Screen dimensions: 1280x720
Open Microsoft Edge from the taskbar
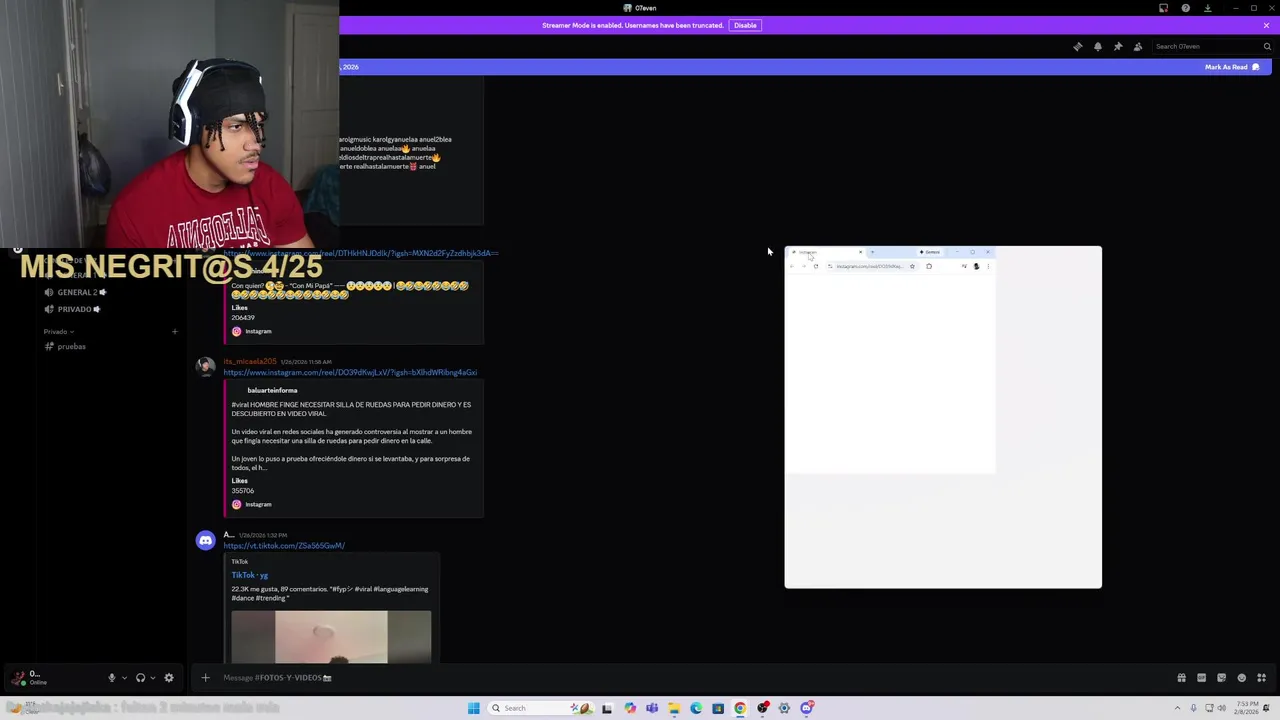696,708
